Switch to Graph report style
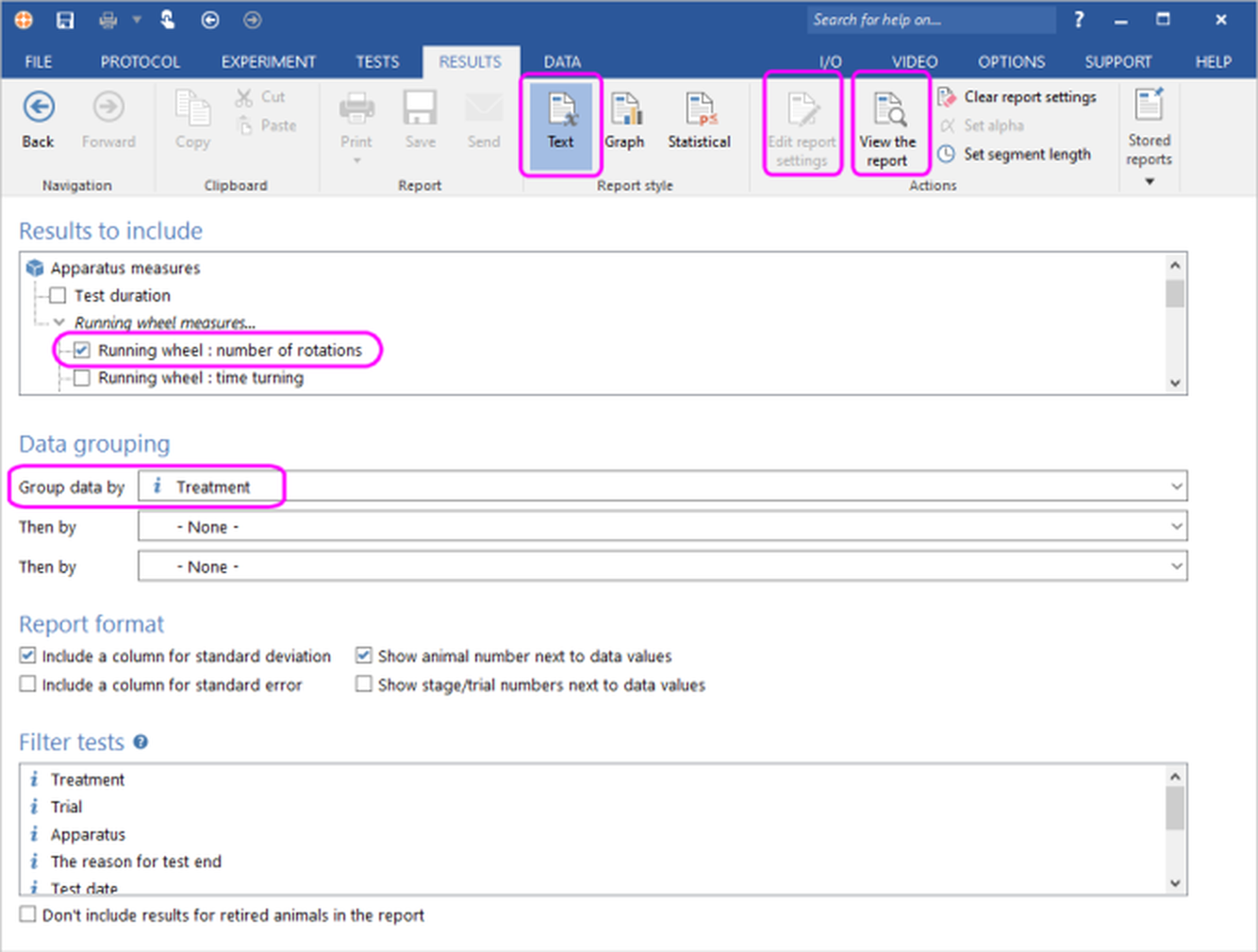This screenshot has width=1258, height=952. click(624, 121)
